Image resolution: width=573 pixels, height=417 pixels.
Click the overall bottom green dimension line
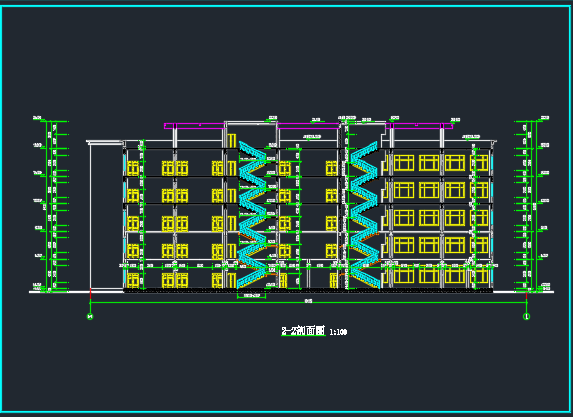coord(308,303)
